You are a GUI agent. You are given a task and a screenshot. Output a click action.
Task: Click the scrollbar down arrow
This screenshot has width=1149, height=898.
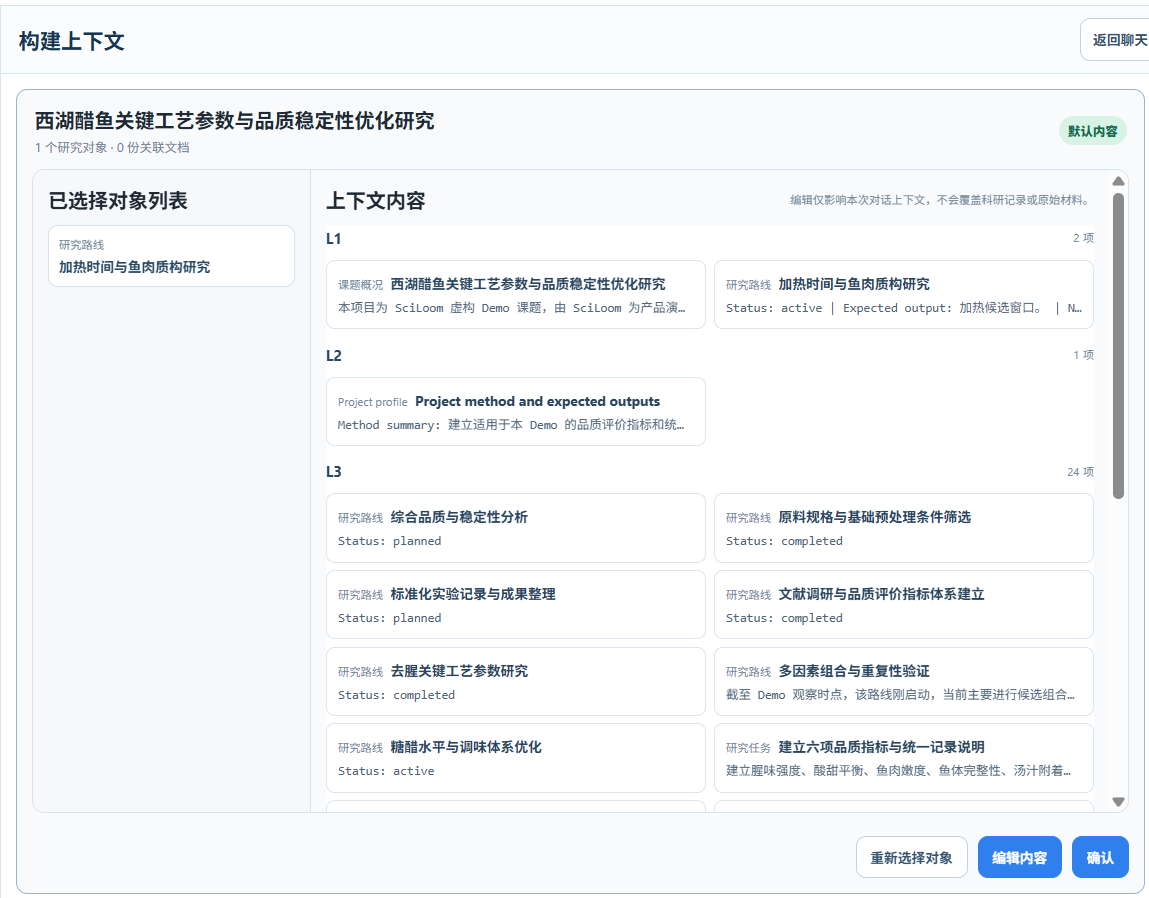click(1118, 801)
